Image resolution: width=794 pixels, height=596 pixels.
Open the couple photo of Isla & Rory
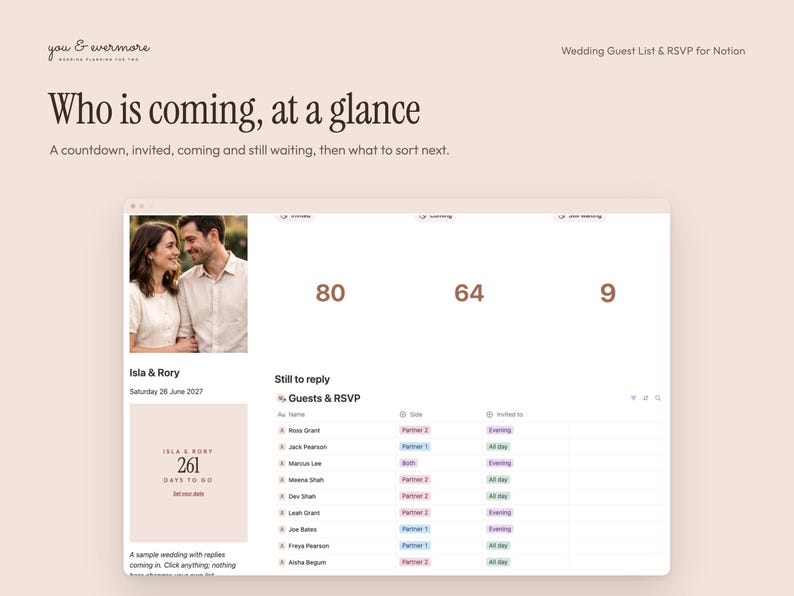click(188, 284)
